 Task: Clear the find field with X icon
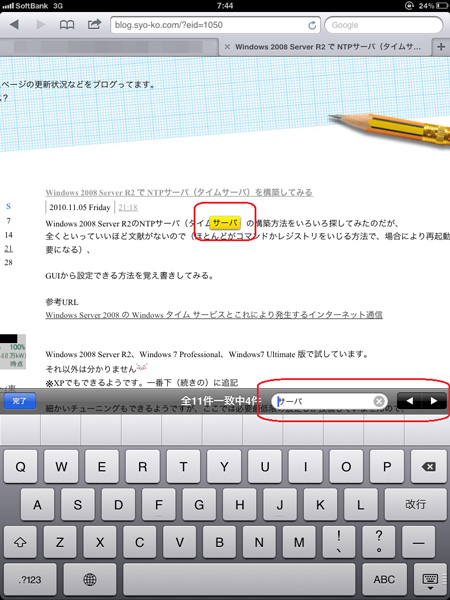click(x=378, y=401)
